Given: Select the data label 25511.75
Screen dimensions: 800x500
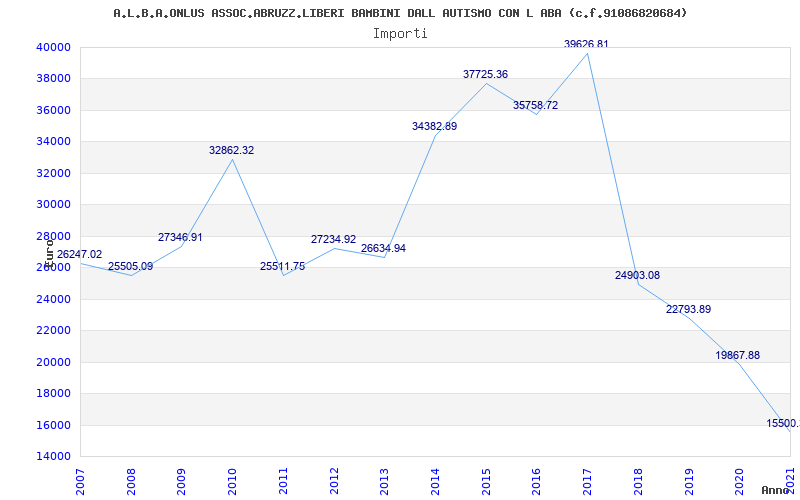Looking at the screenshot, I should tap(282, 266).
